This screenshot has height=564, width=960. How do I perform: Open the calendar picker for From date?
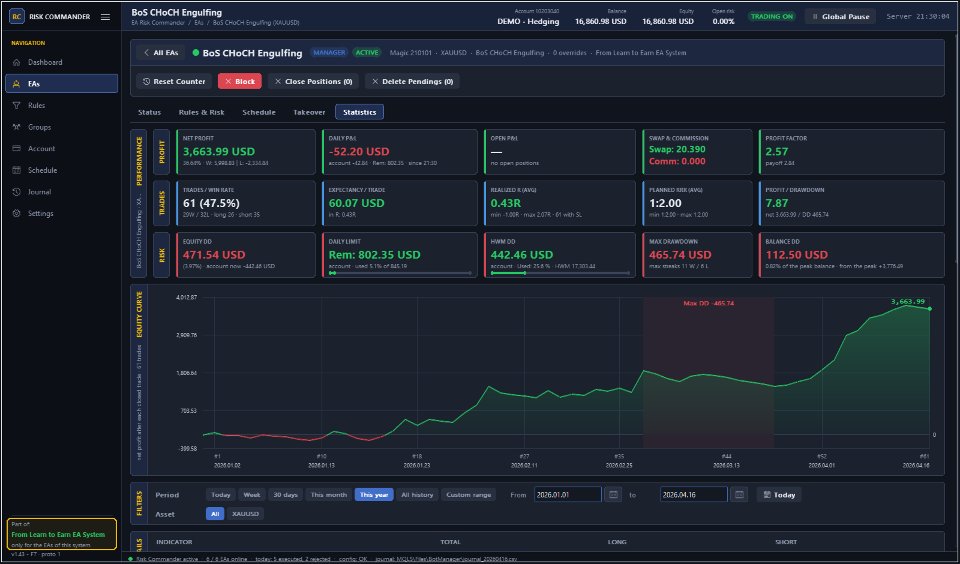pyautogui.click(x=613, y=495)
